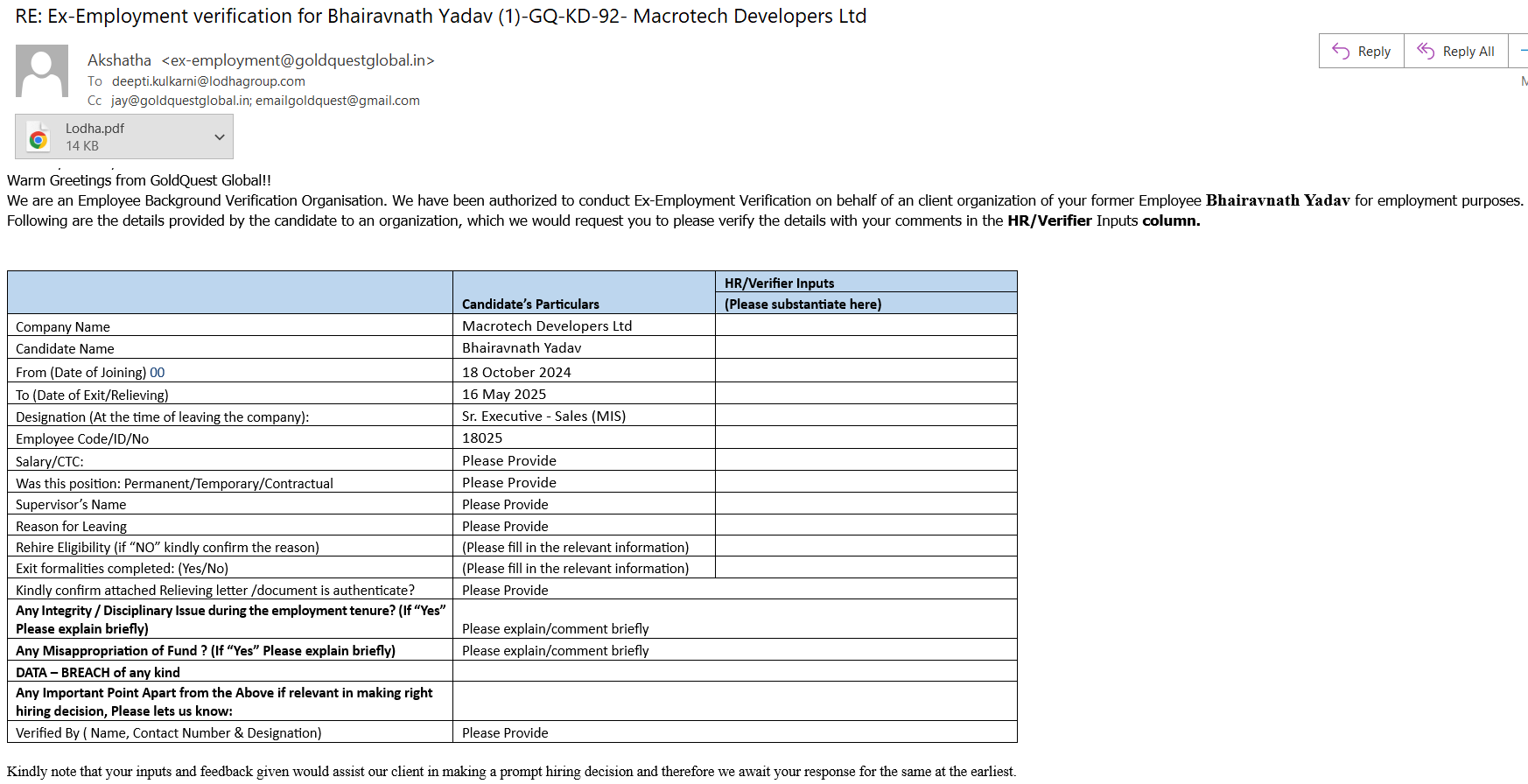The image size is (1528, 784).
Task: Click the sender avatar placeholder icon
Action: point(42,71)
